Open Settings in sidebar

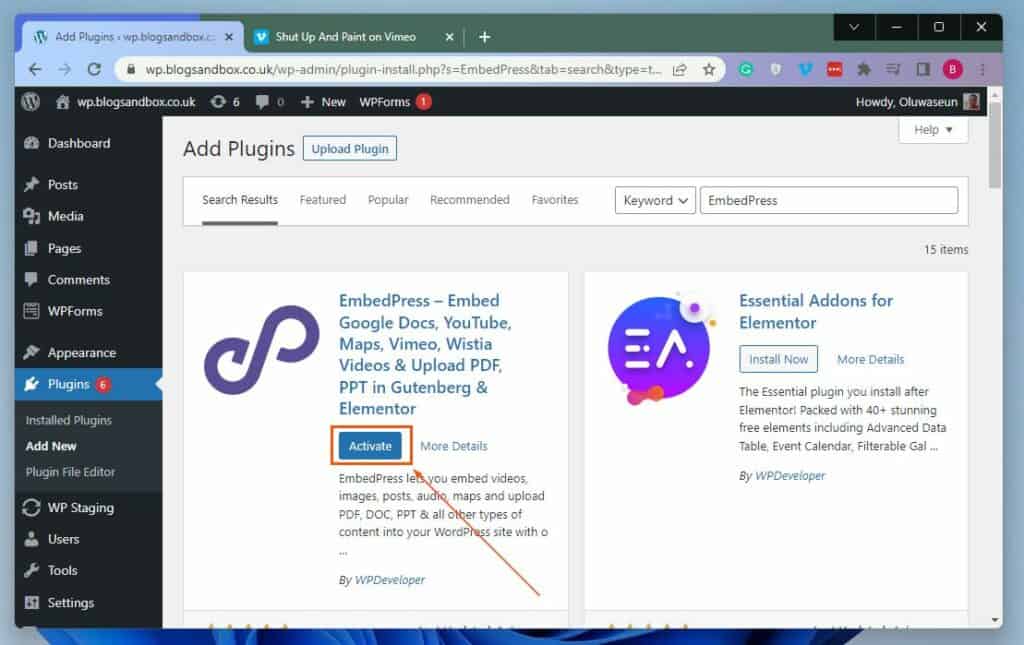point(71,603)
